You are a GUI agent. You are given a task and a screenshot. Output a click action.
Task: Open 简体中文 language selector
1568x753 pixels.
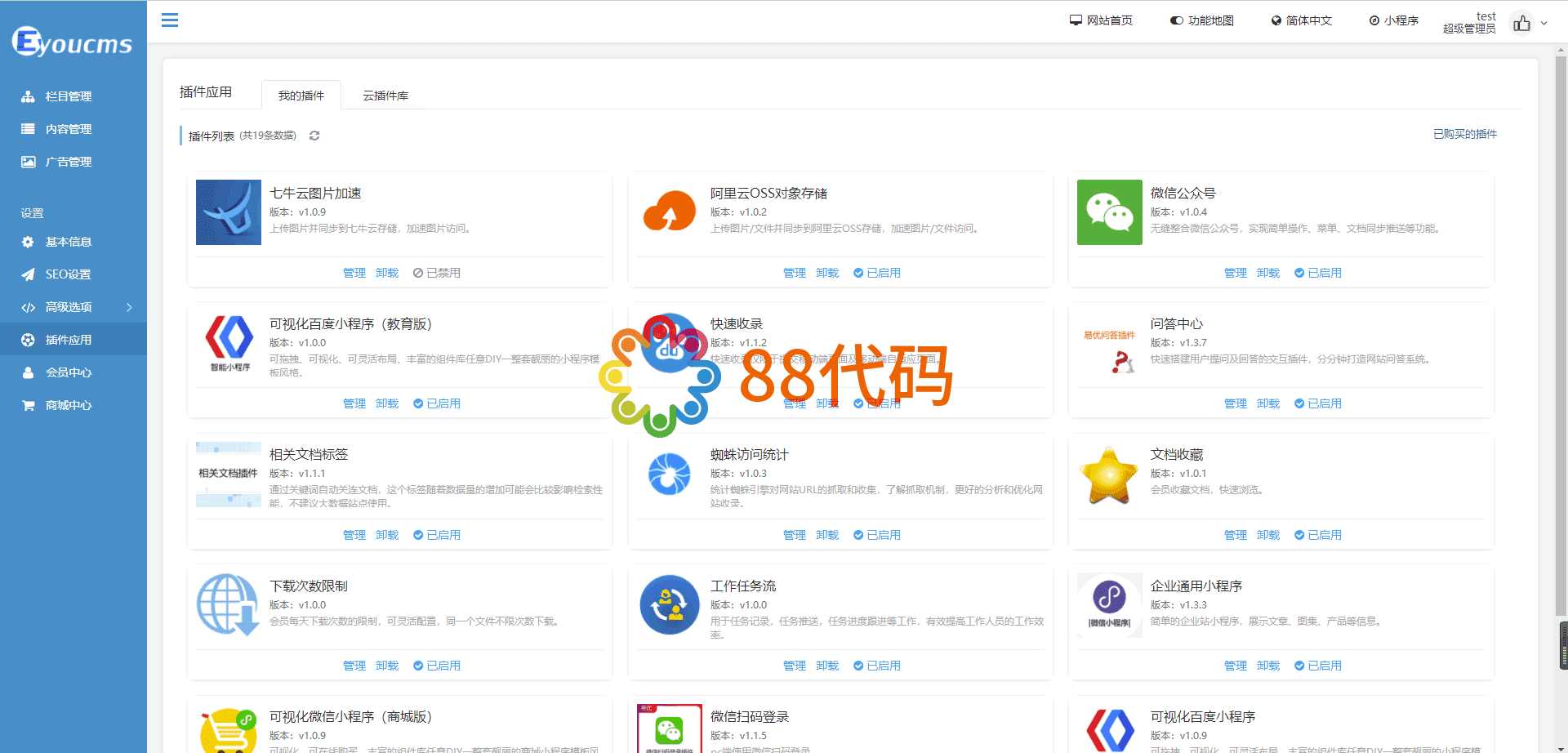click(x=1302, y=20)
